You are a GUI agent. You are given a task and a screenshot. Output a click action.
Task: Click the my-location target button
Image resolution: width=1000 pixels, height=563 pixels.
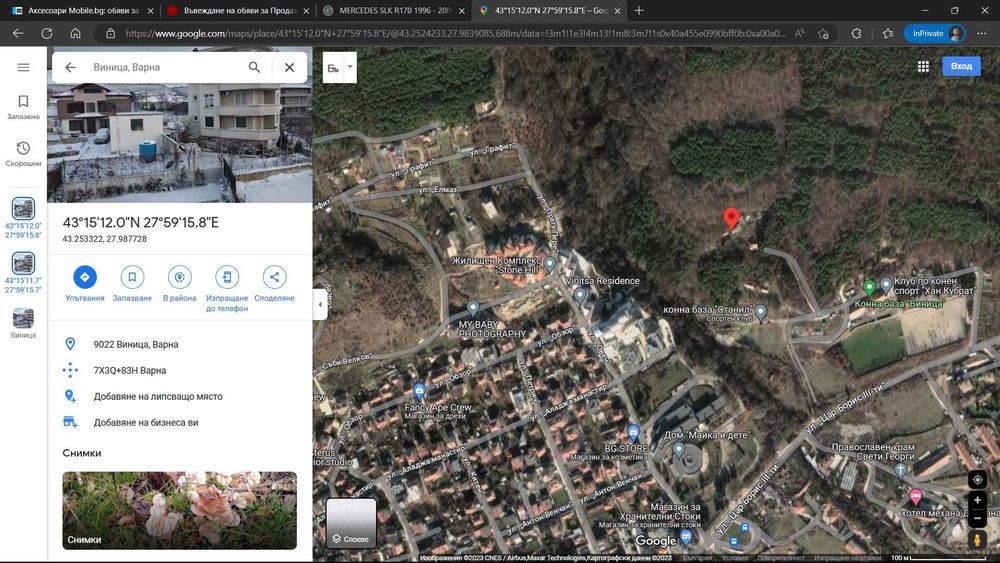(x=977, y=479)
